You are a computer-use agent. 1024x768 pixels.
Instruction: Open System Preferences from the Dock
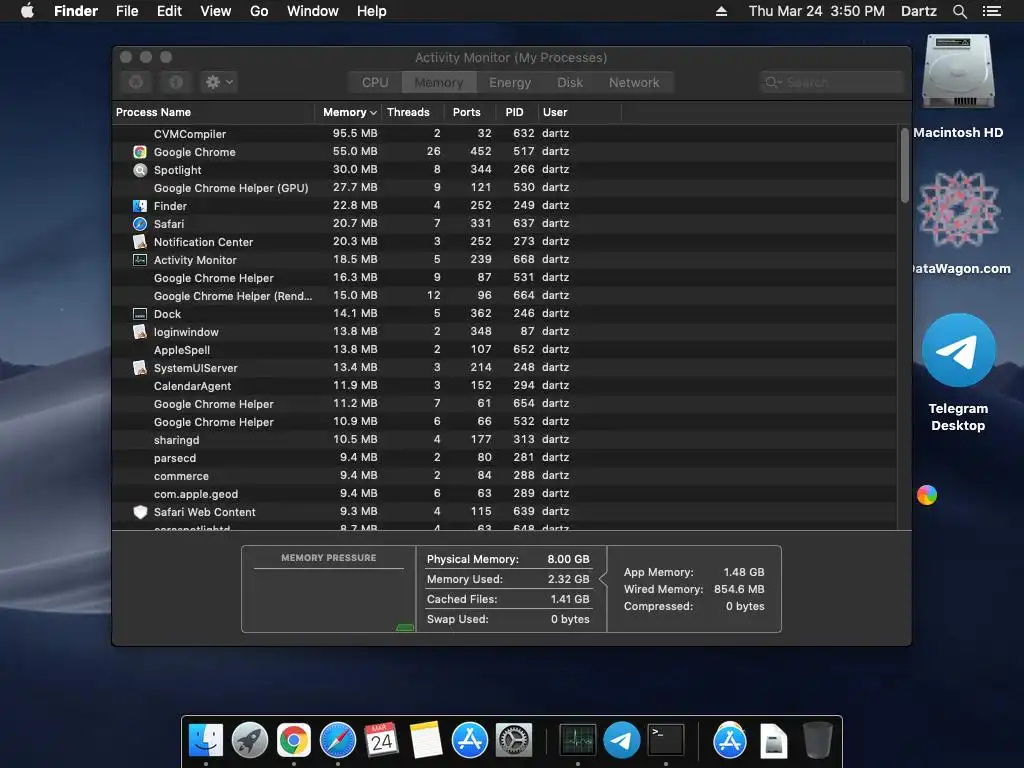[514, 741]
